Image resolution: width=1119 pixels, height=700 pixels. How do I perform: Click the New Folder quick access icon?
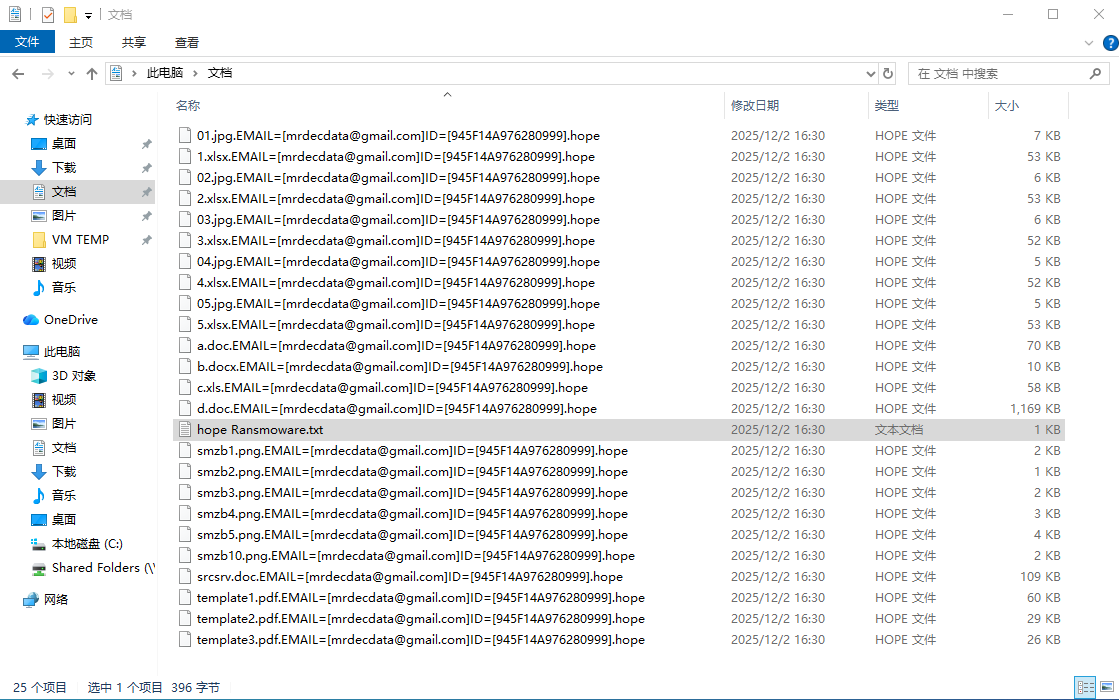[70, 15]
